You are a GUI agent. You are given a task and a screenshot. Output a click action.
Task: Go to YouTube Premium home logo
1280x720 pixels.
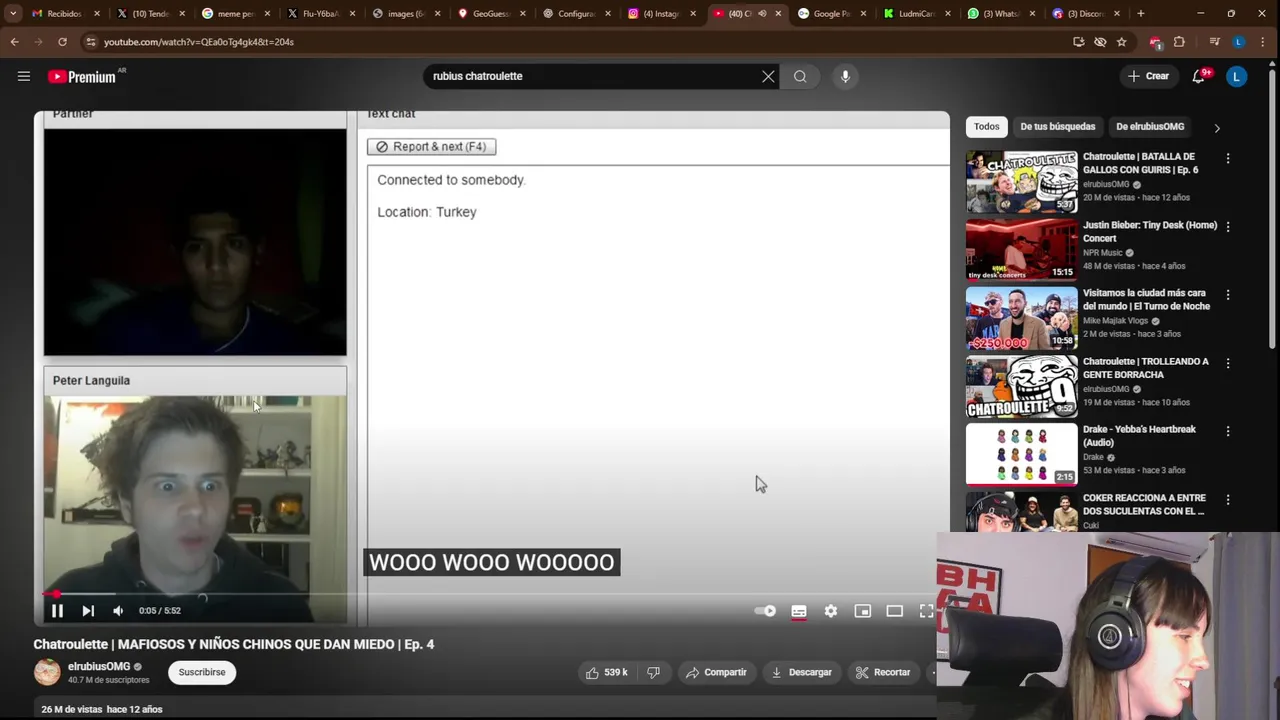(x=82, y=77)
